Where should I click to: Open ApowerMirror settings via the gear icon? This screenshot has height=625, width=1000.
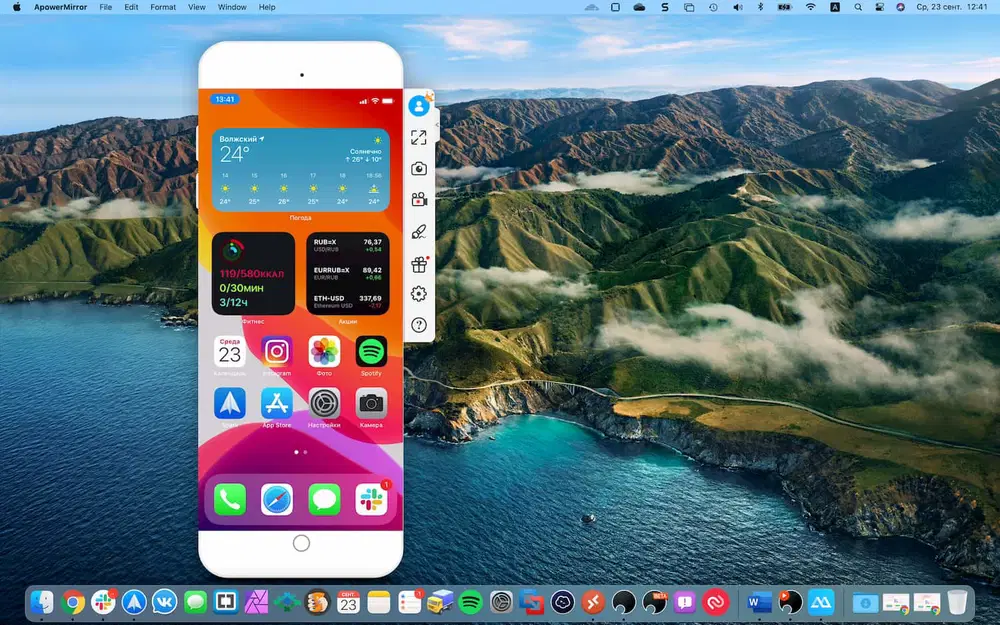pos(419,293)
